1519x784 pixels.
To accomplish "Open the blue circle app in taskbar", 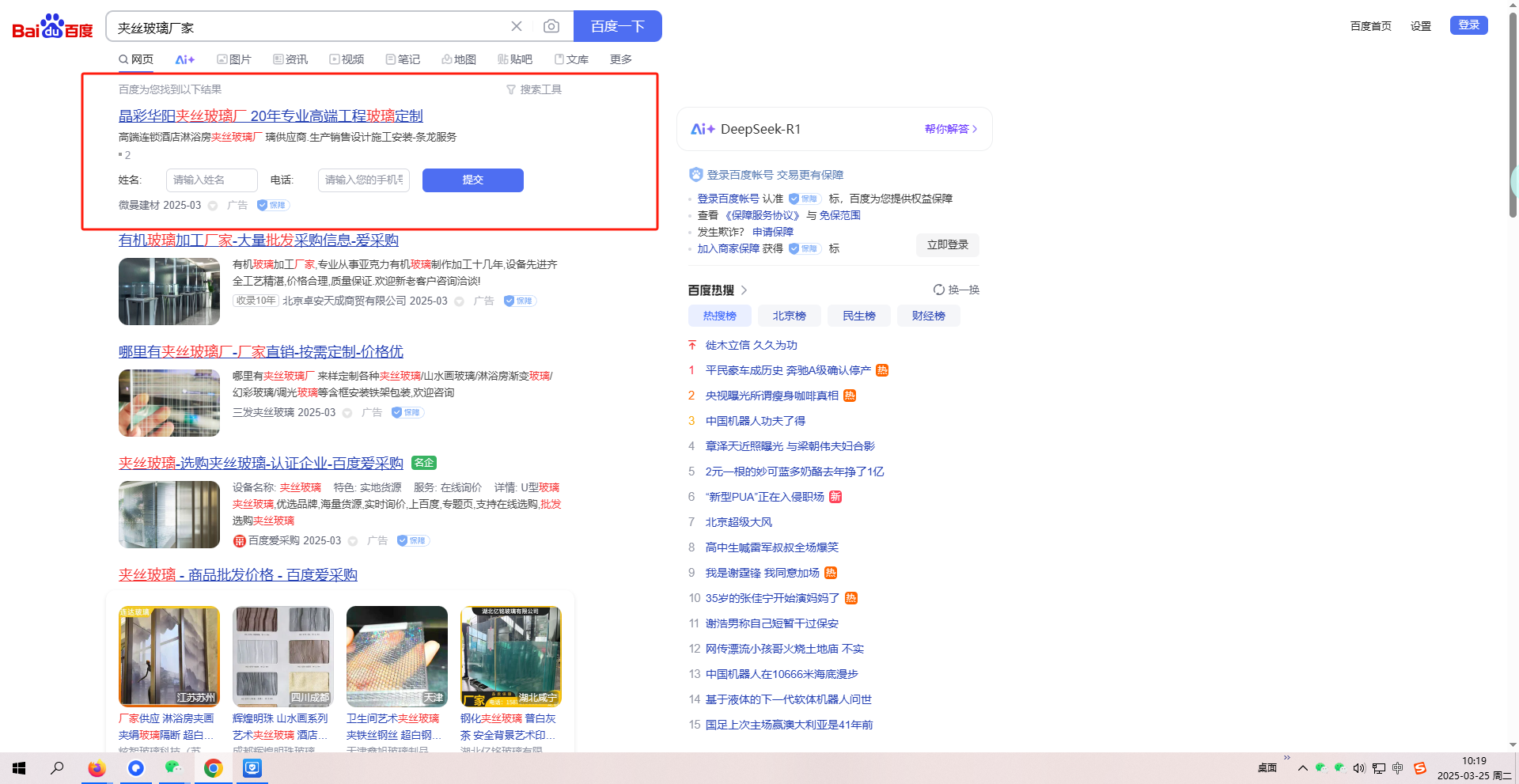I will (135, 768).
